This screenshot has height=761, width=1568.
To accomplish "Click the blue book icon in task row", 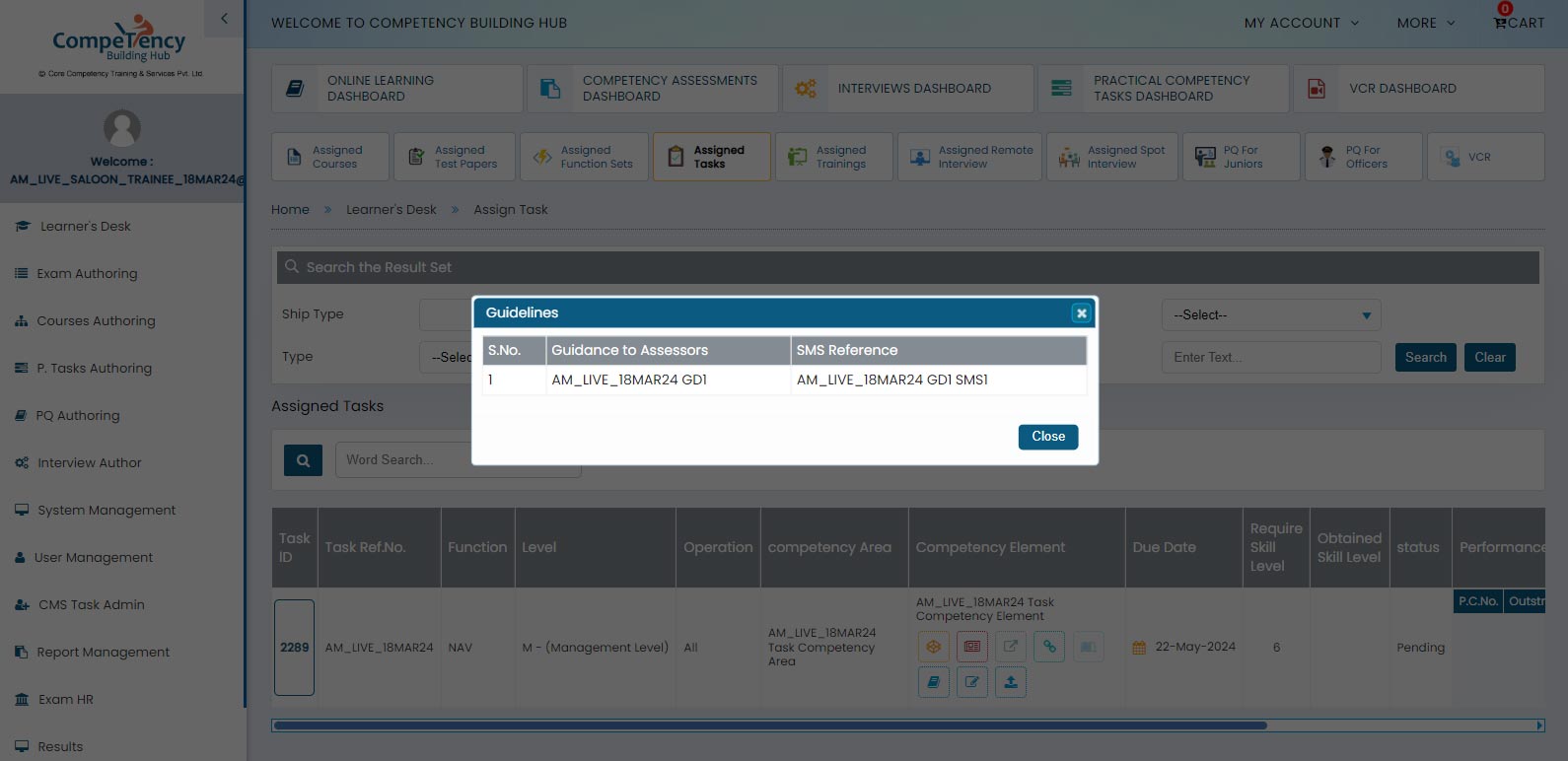I will (933, 682).
